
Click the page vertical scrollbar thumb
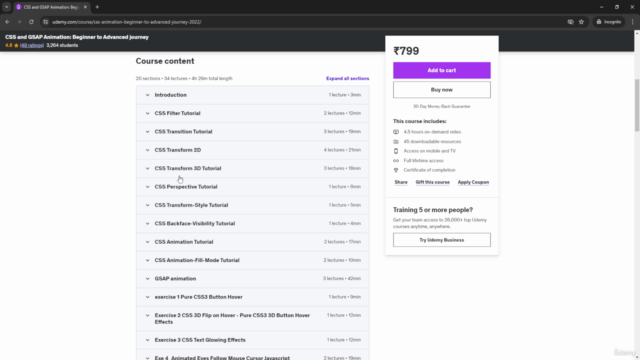tap(637, 105)
